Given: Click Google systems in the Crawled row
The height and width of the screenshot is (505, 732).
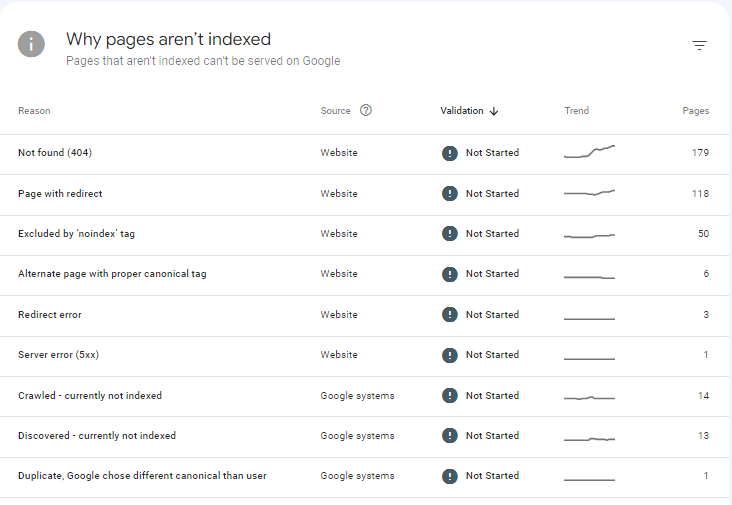Looking at the screenshot, I should (357, 396).
